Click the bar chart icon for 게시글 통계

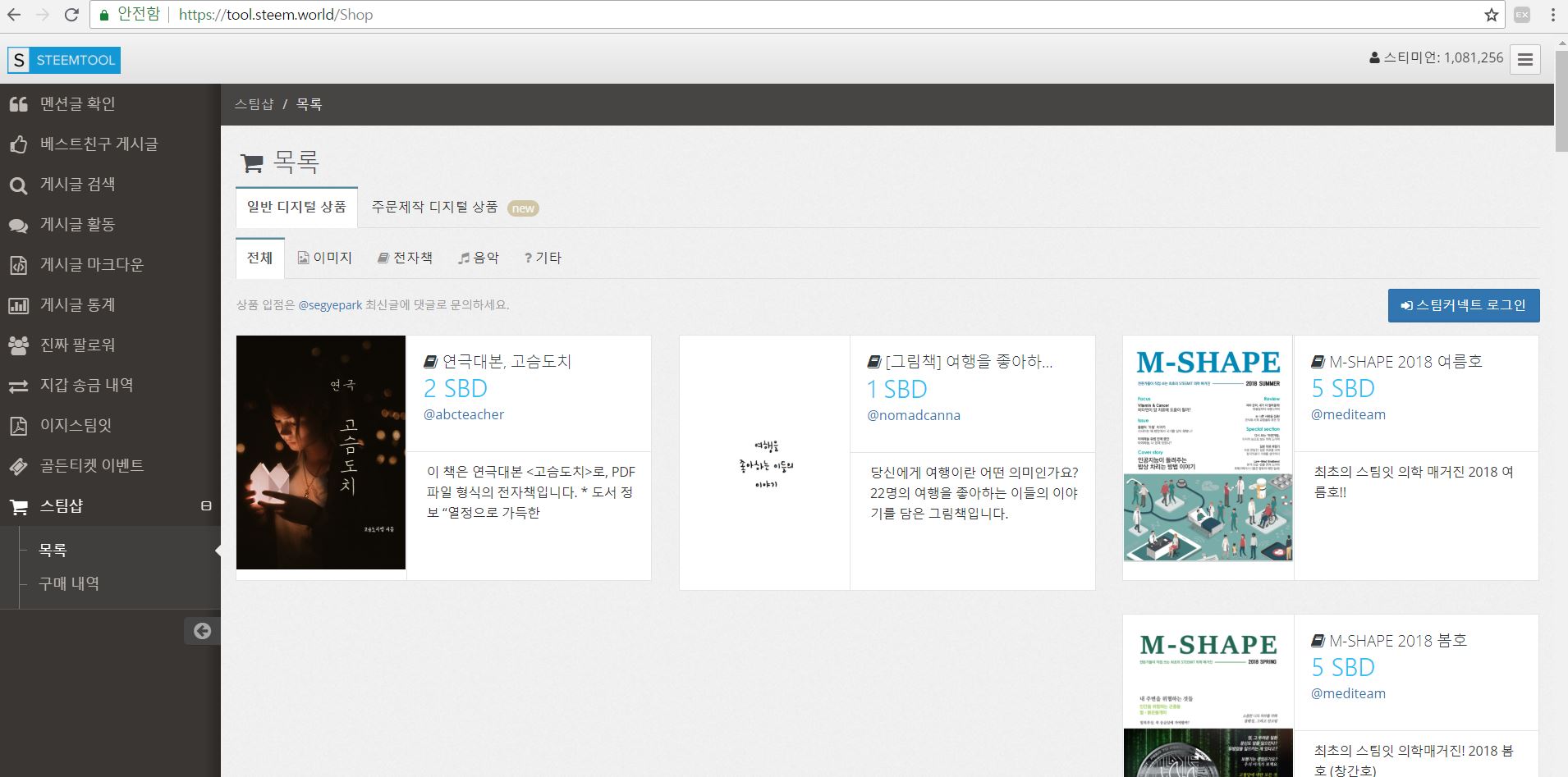tap(18, 306)
